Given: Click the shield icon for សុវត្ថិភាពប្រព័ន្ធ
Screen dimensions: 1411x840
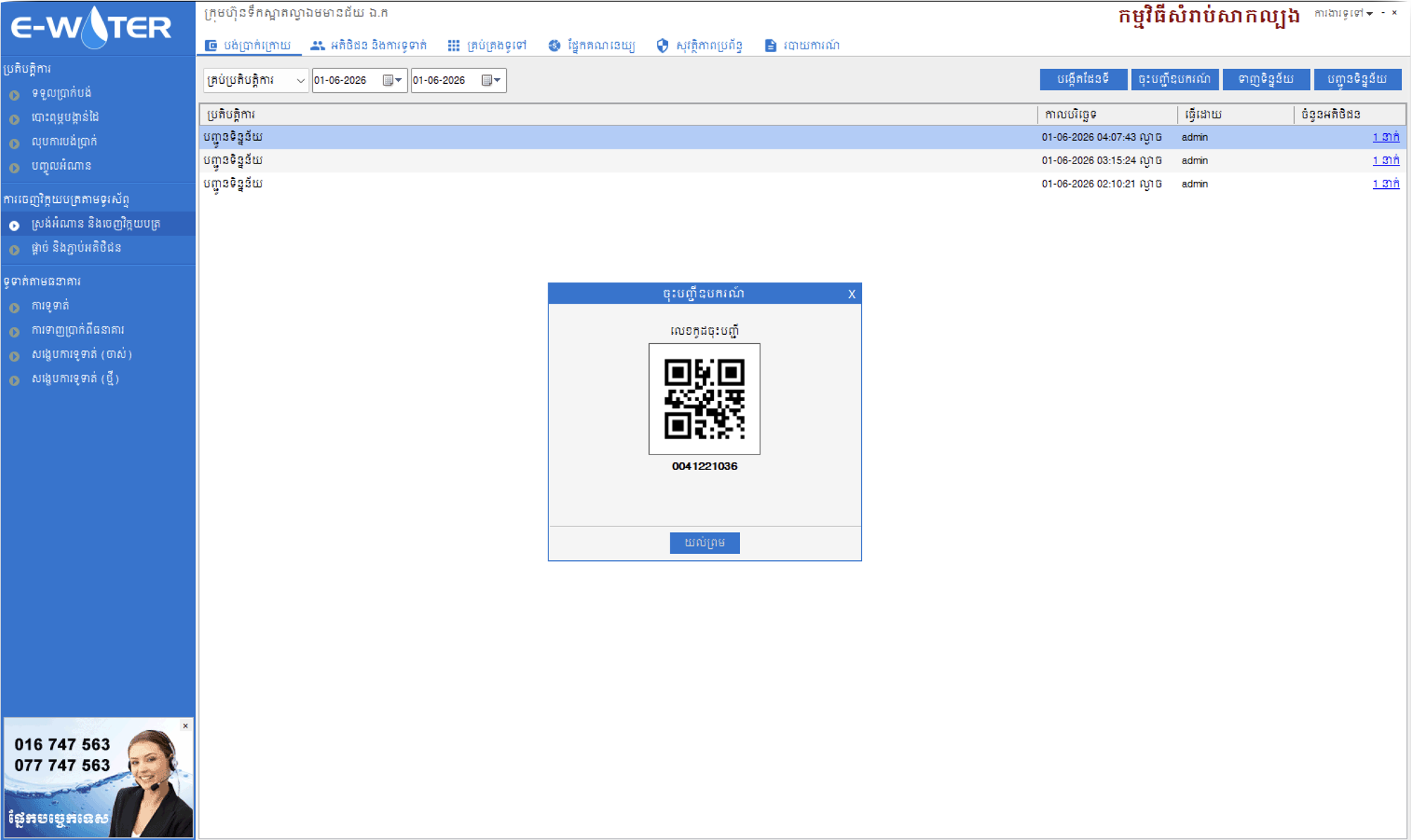Looking at the screenshot, I should (663, 46).
